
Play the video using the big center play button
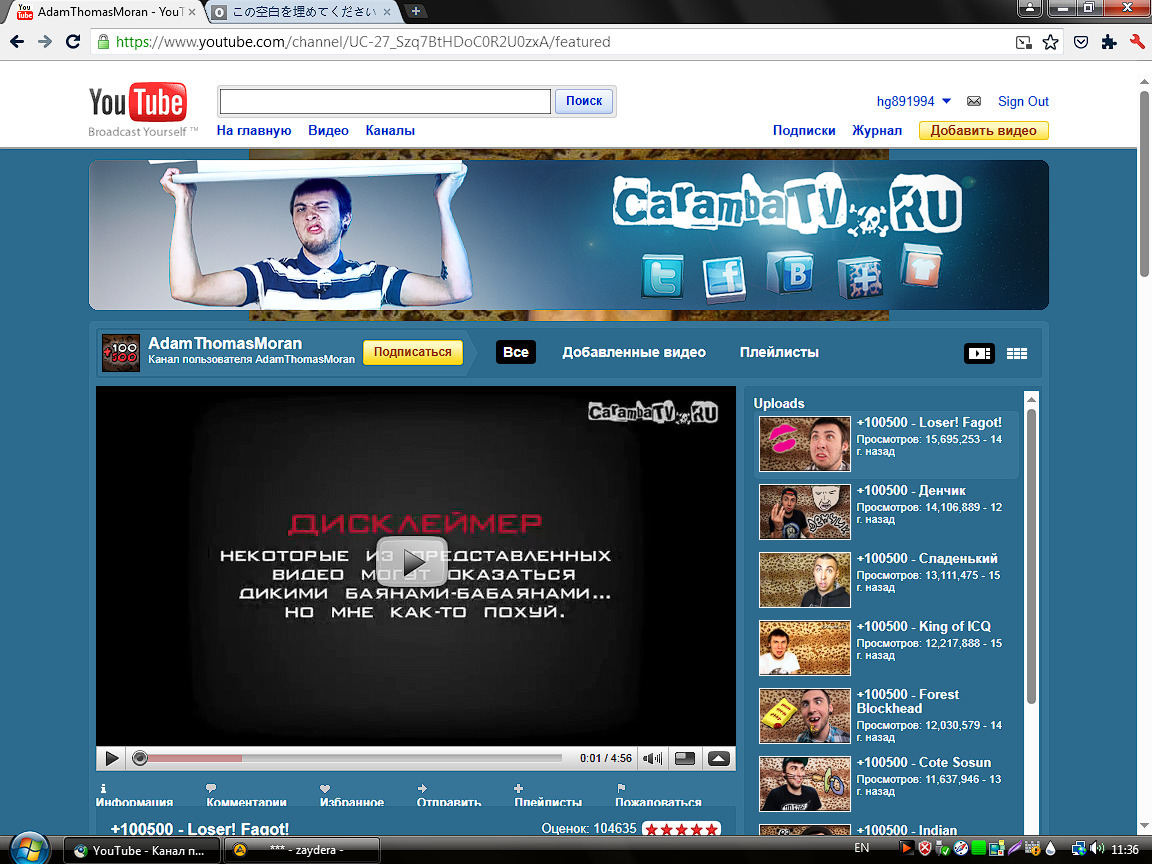tap(411, 562)
